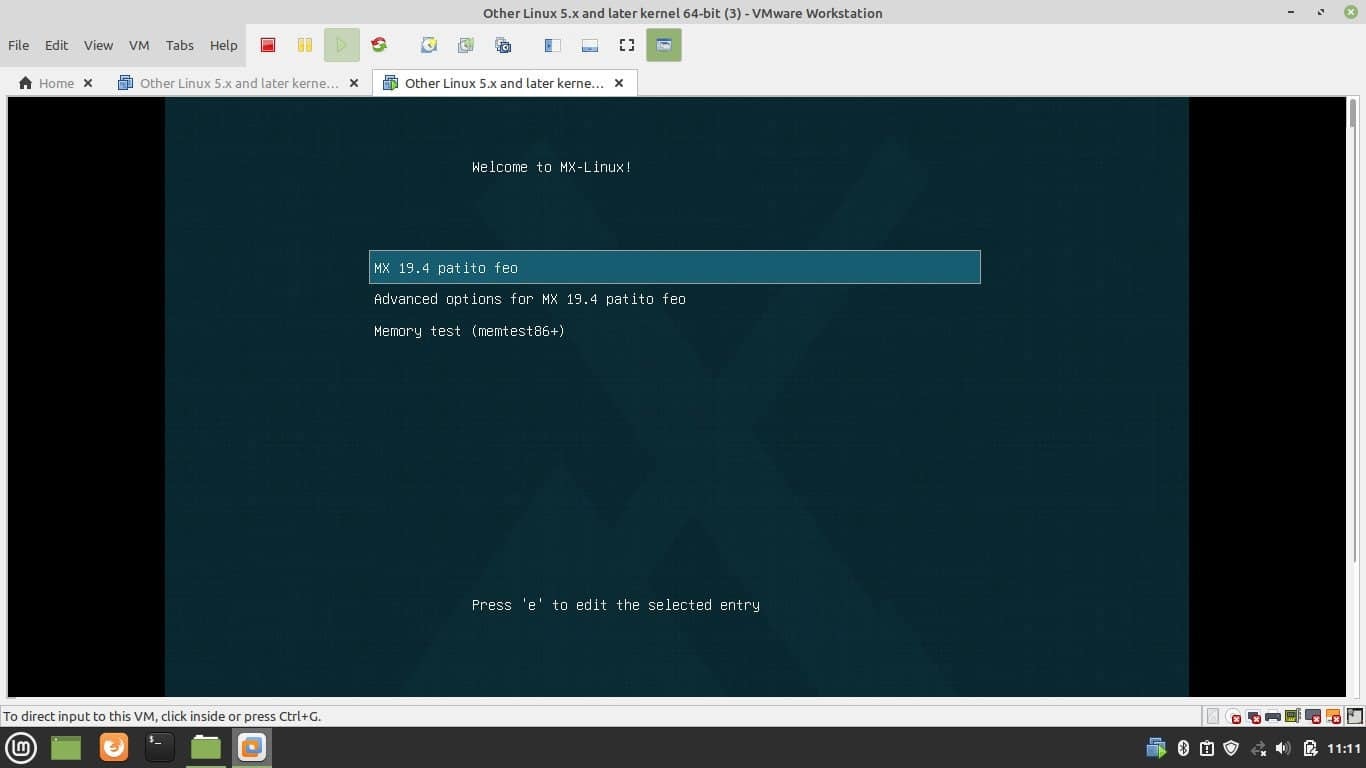The height and width of the screenshot is (768, 1366).
Task: Click the CD/DVD drive device status icon
Action: tap(1233, 716)
